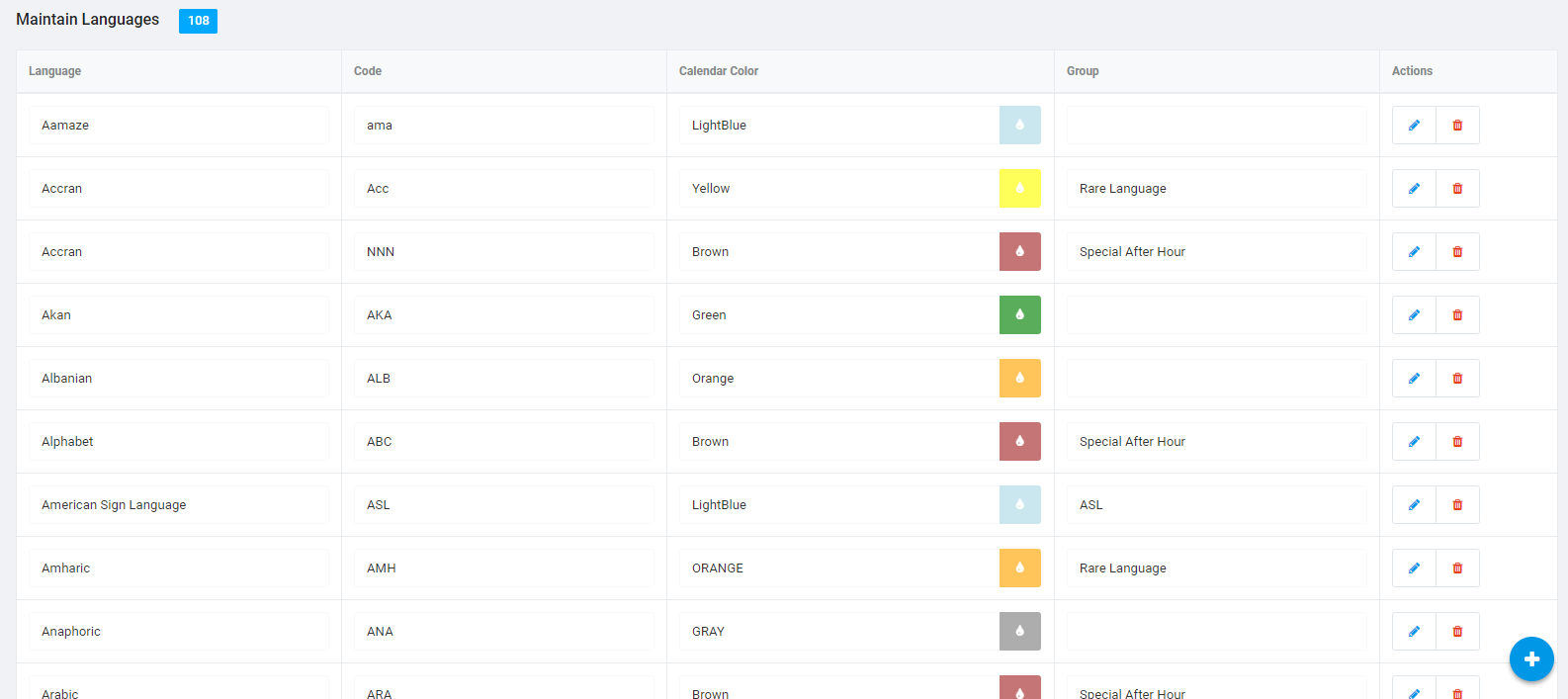
Task: Focus the code field containing ama
Action: (x=504, y=126)
